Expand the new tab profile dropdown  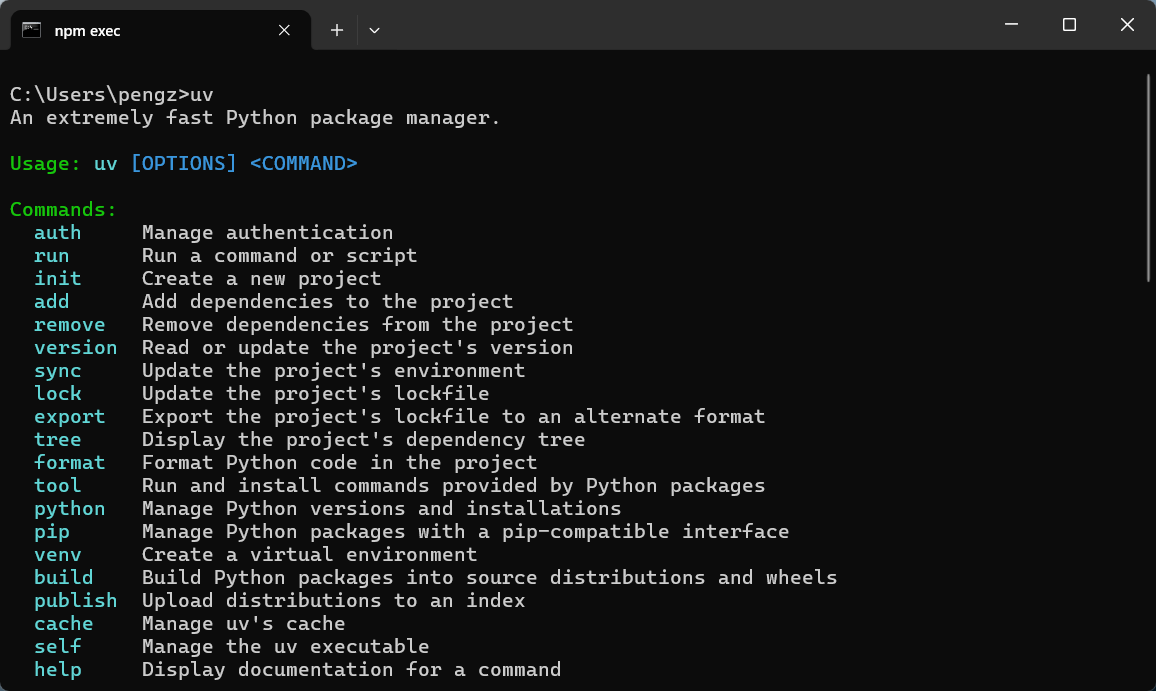(x=374, y=30)
